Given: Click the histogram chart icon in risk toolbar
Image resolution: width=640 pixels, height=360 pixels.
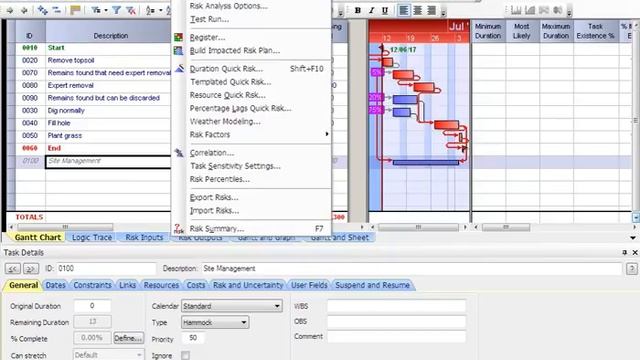Looking at the screenshot, I should (x=516, y=10).
